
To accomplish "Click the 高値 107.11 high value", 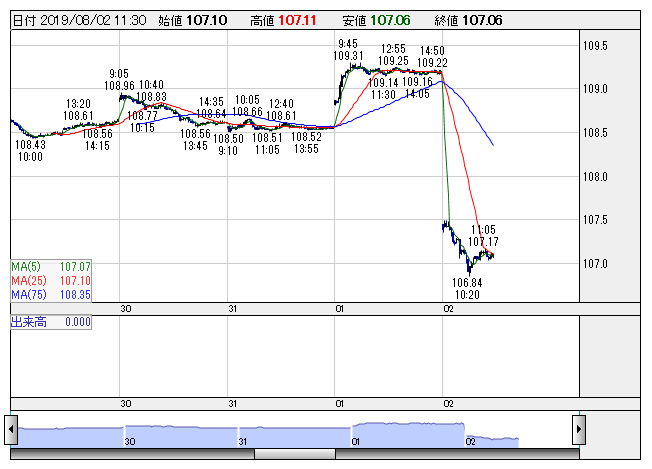I will point(283,20).
